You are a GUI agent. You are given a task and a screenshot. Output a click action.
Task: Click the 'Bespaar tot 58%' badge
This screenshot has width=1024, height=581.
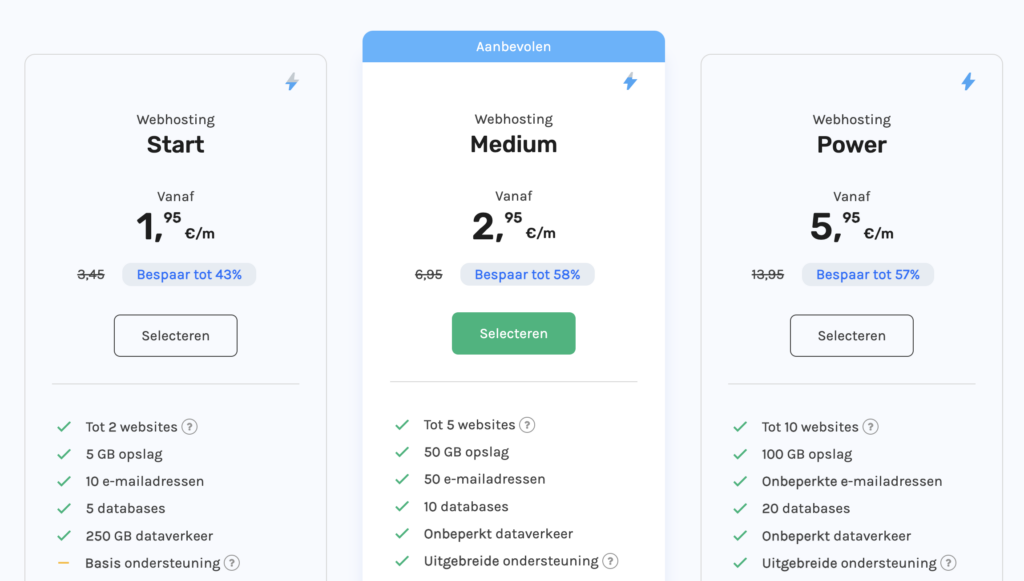(527, 275)
